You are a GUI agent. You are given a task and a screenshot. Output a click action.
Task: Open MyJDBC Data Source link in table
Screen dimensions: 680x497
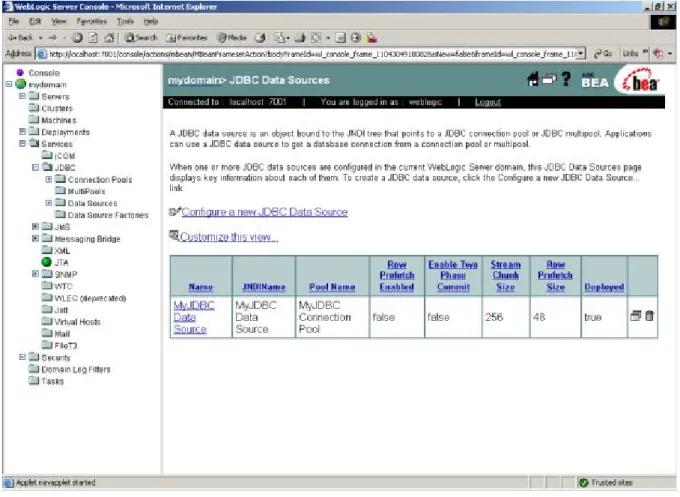click(193, 317)
